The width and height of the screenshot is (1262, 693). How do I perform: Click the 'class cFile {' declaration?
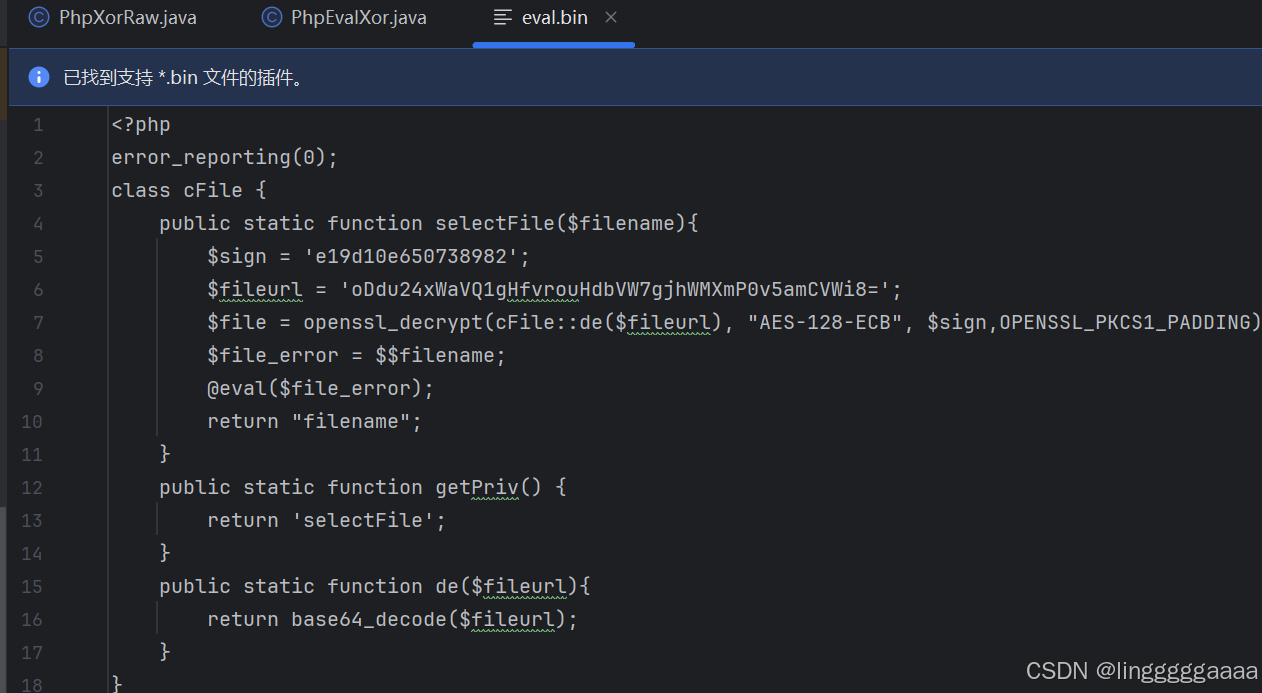pos(189,191)
